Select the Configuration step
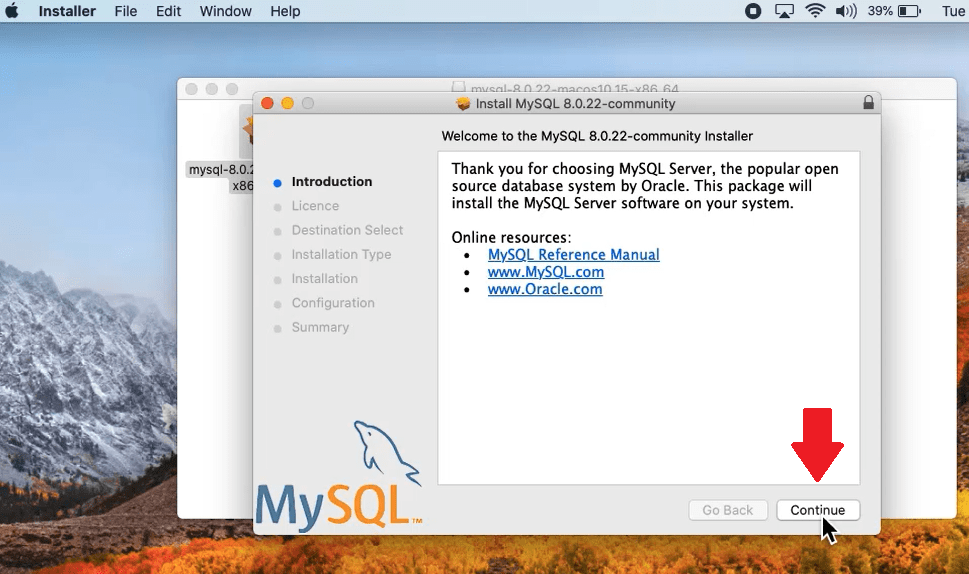969x574 pixels. (333, 303)
